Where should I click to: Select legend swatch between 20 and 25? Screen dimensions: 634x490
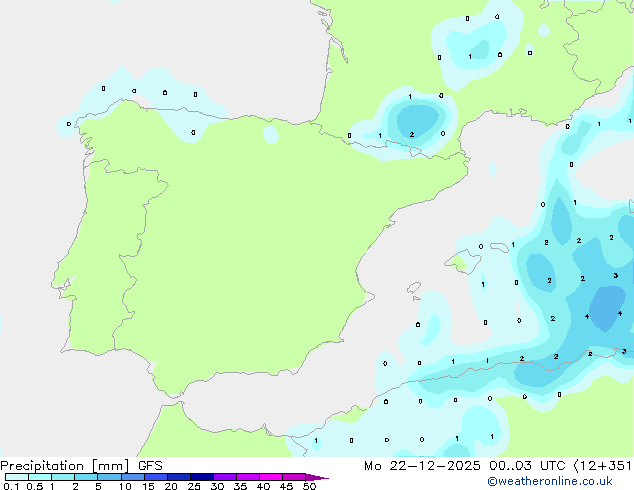pyautogui.click(x=179, y=477)
